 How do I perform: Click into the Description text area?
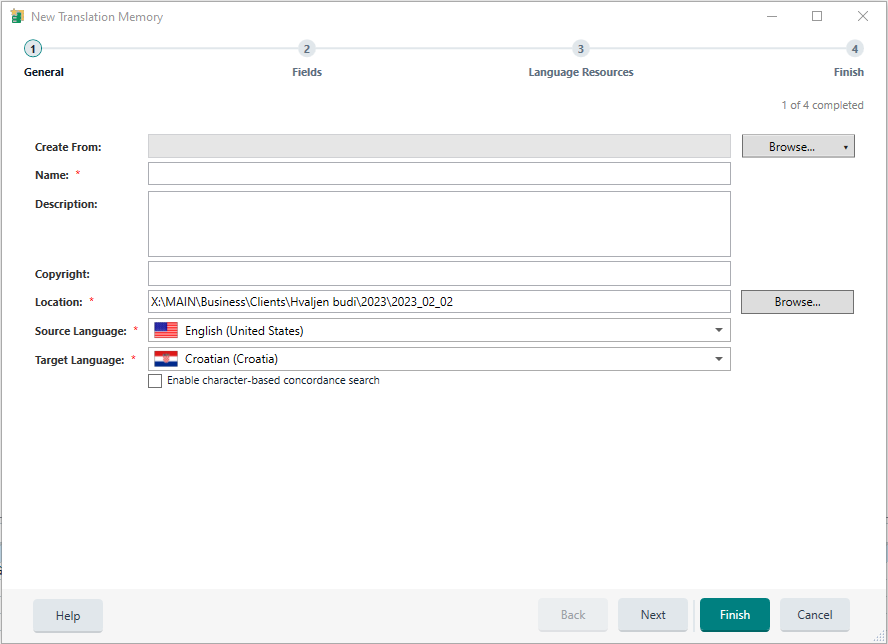(439, 224)
